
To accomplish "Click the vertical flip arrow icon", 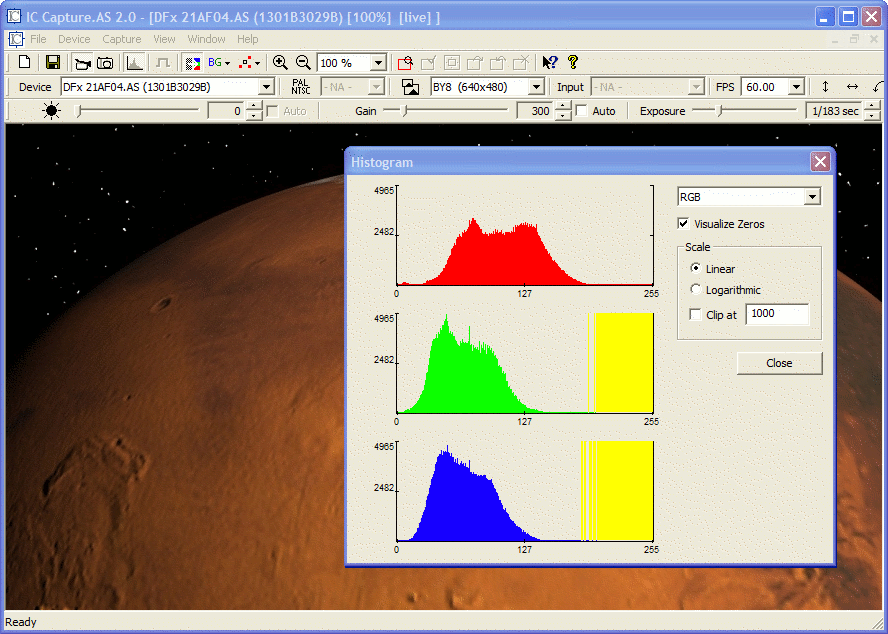I will (x=825, y=87).
